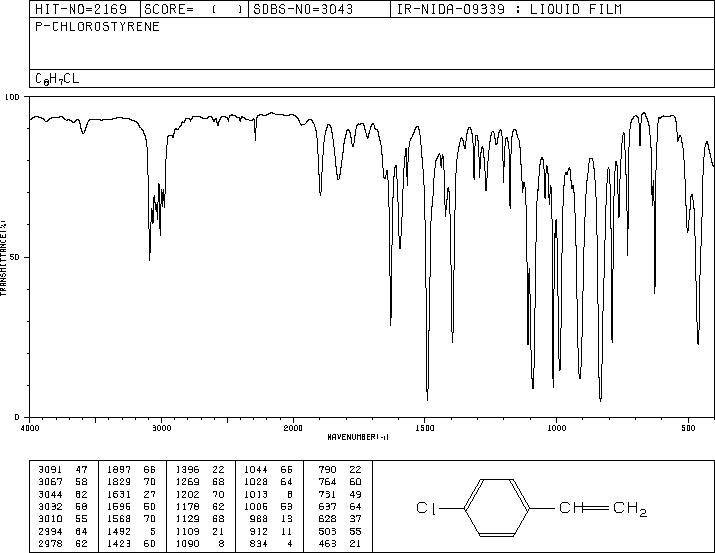Select the SDBS-NO=3043 header text
Screen dimensions: 715x553
[303, 9]
